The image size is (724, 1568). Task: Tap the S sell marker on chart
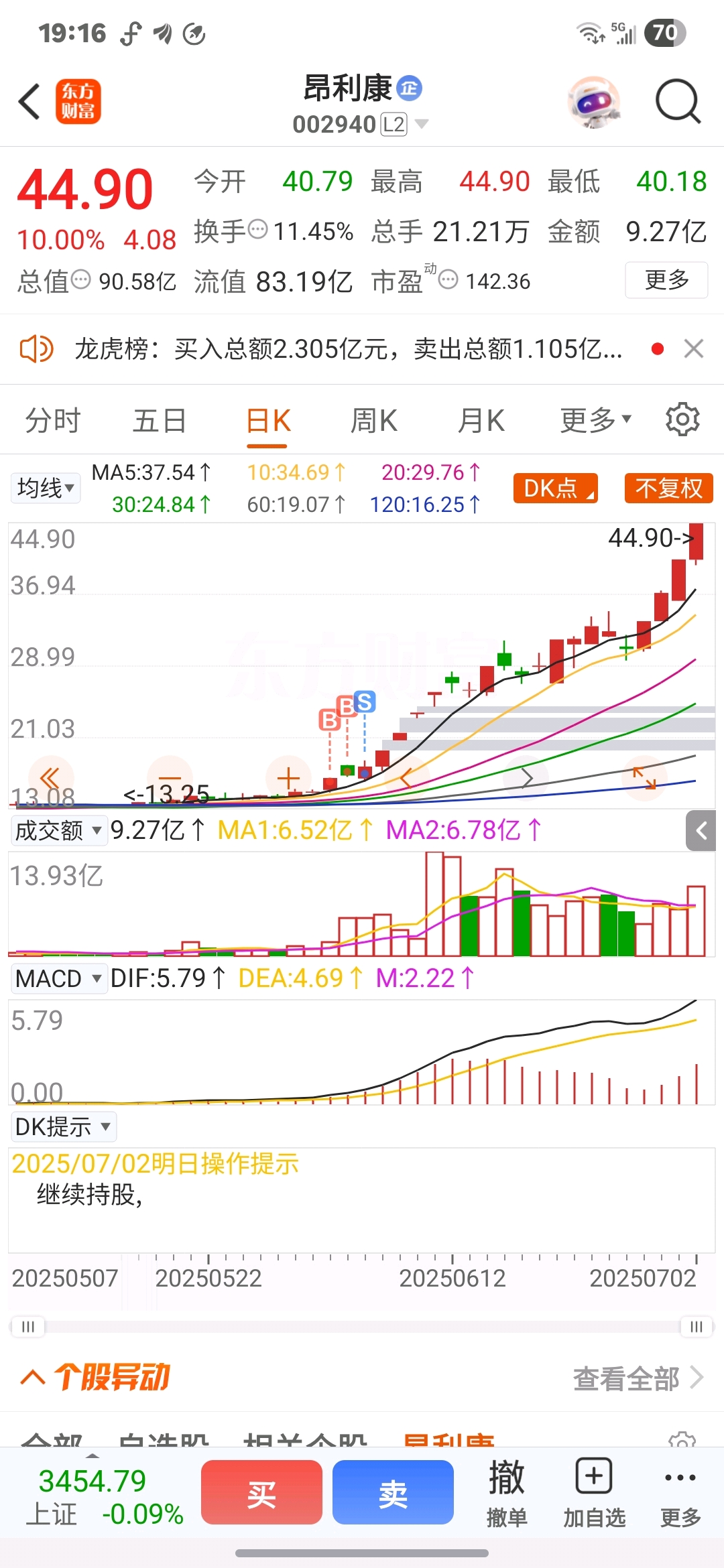coord(365,702)
